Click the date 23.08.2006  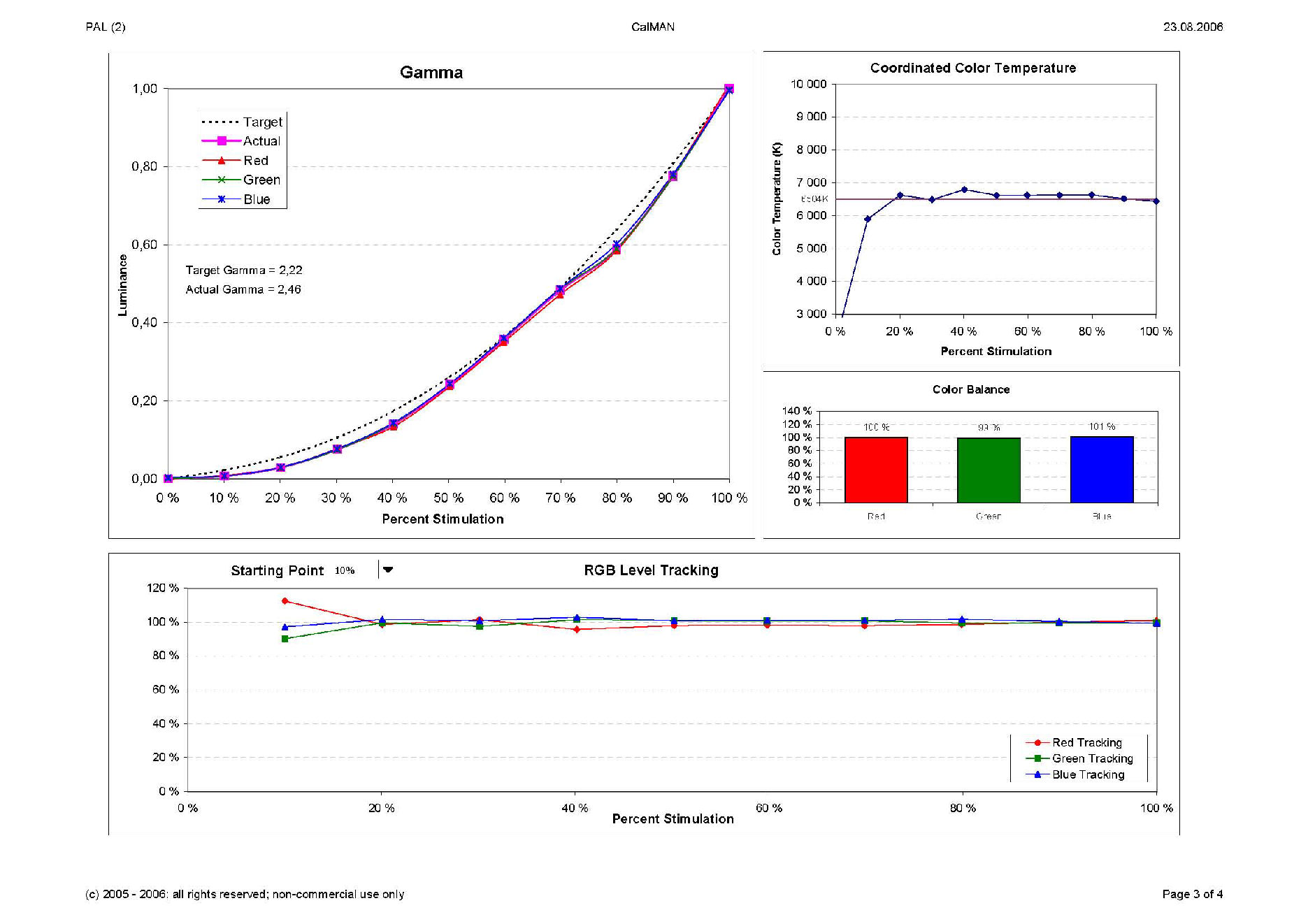pos(1193,27)
